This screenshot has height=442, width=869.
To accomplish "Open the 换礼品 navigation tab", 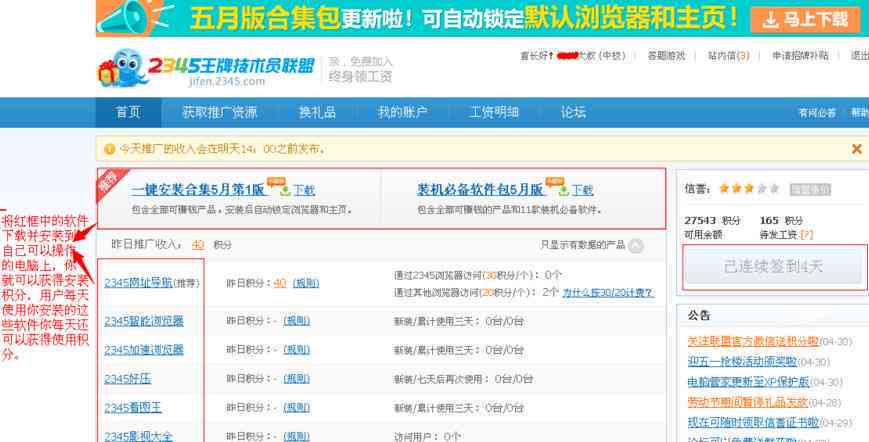I will tap(318, 112).
